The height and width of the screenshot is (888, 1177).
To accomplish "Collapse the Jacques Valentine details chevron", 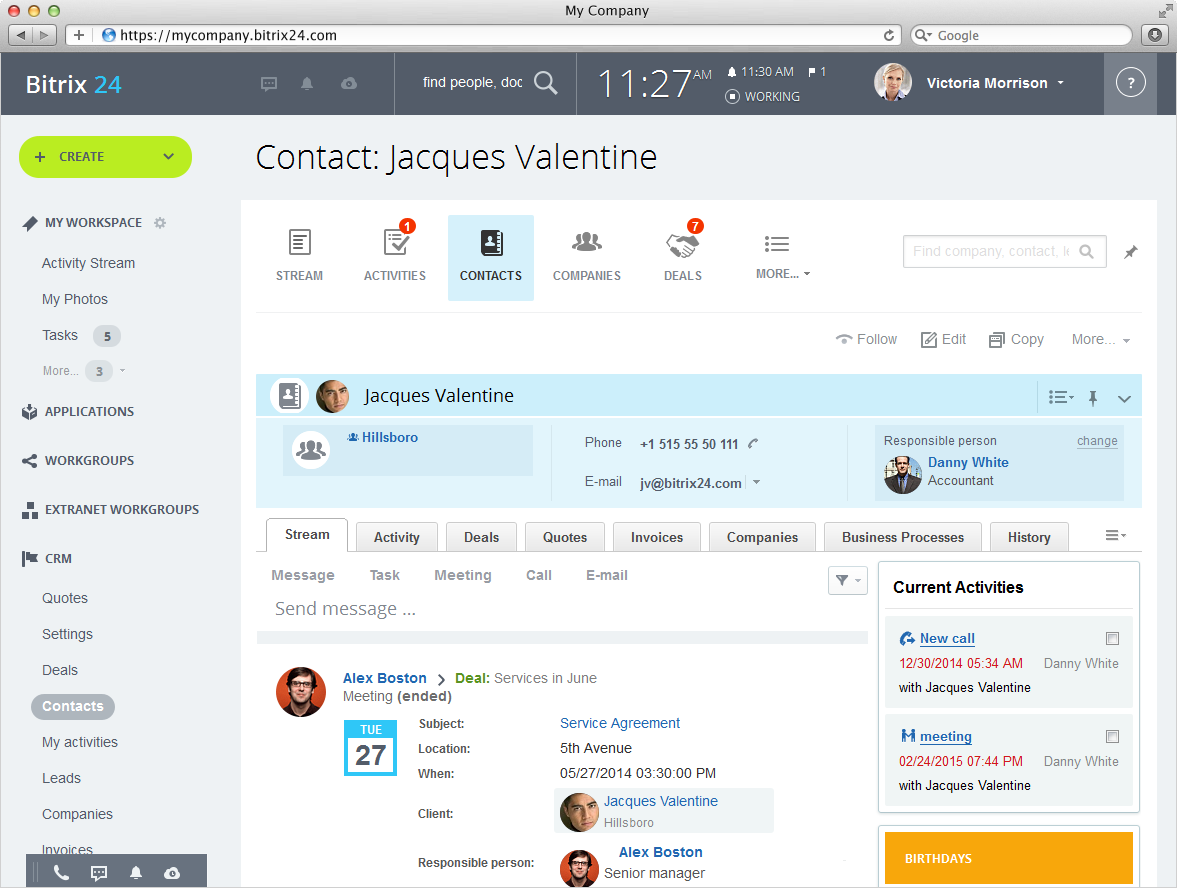I will pyautogui.click(x=1124, y=399).
